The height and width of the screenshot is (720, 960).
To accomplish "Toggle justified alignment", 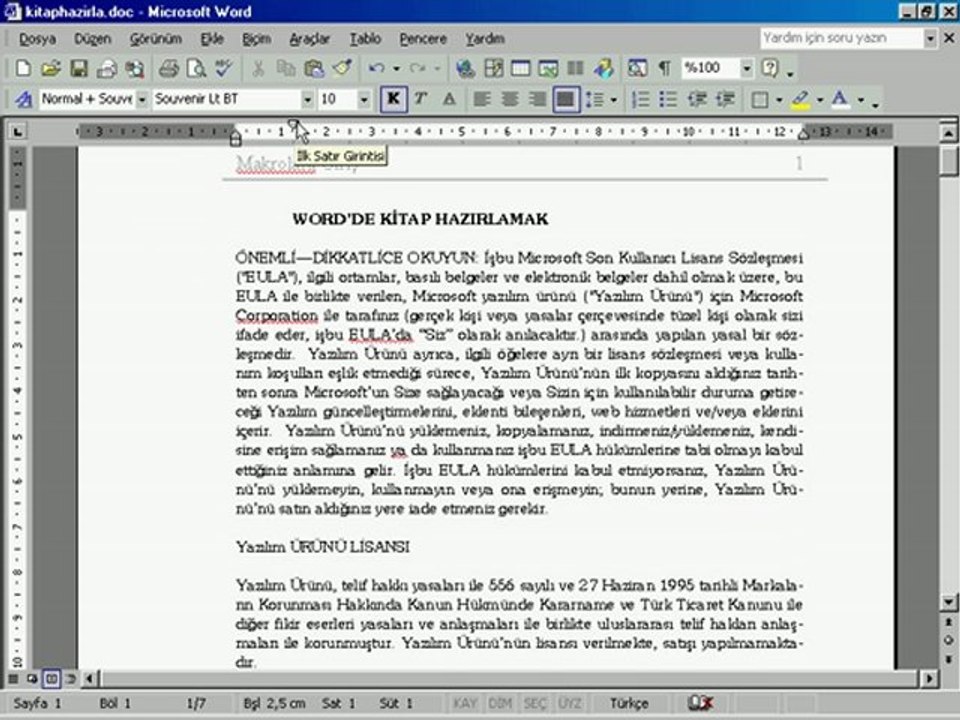I will pos(566,99).
